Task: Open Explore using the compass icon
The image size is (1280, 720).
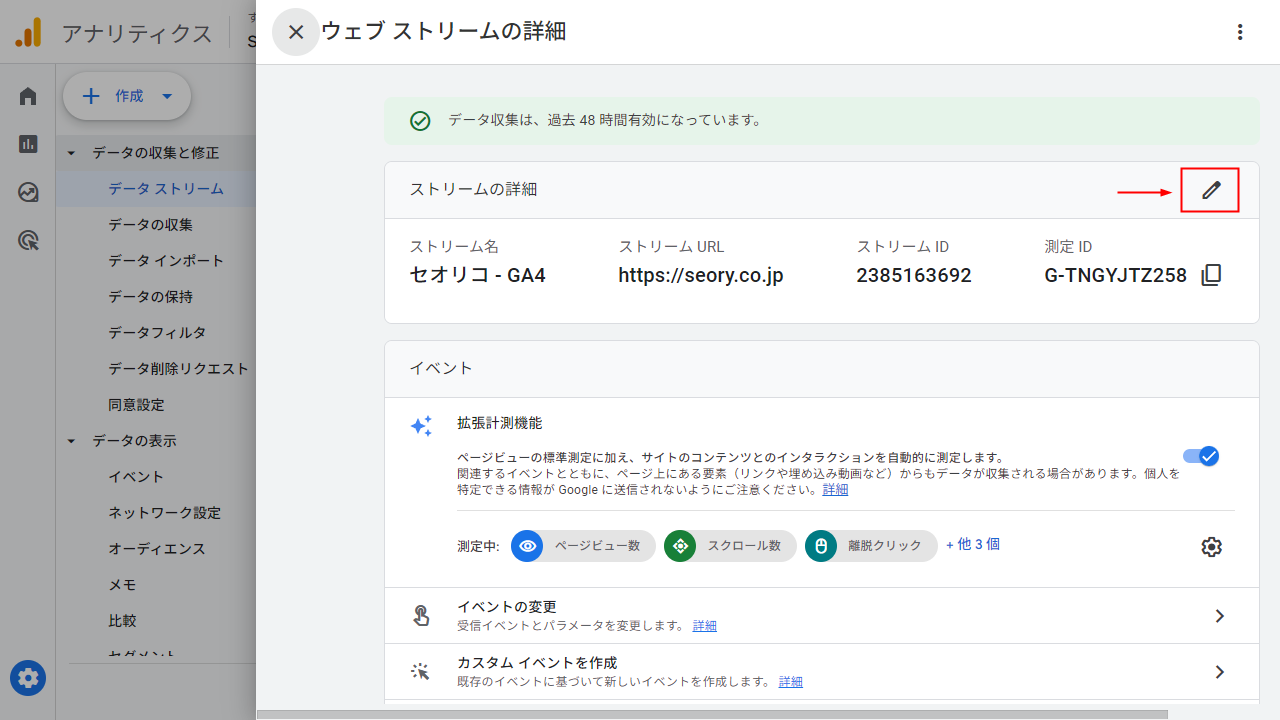Action: pyautogui.click(x=27, y=192)
